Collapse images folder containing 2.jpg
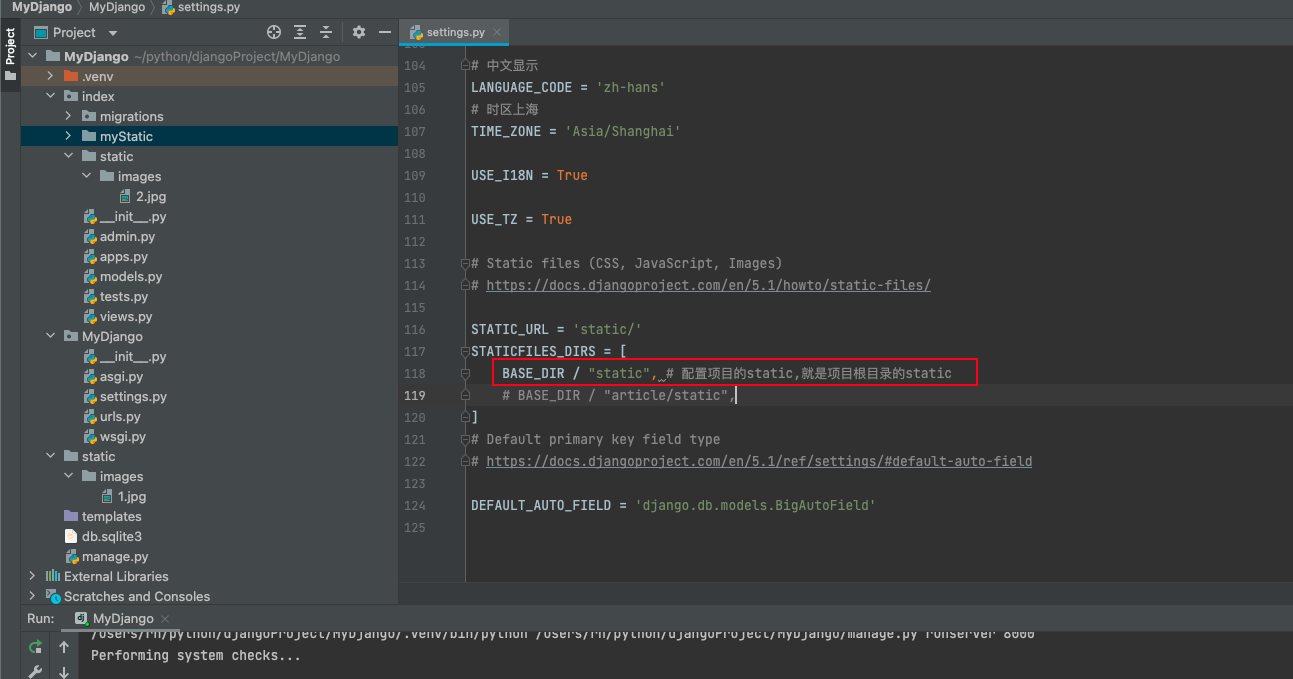1293x679 pixels. pos(87,176)
